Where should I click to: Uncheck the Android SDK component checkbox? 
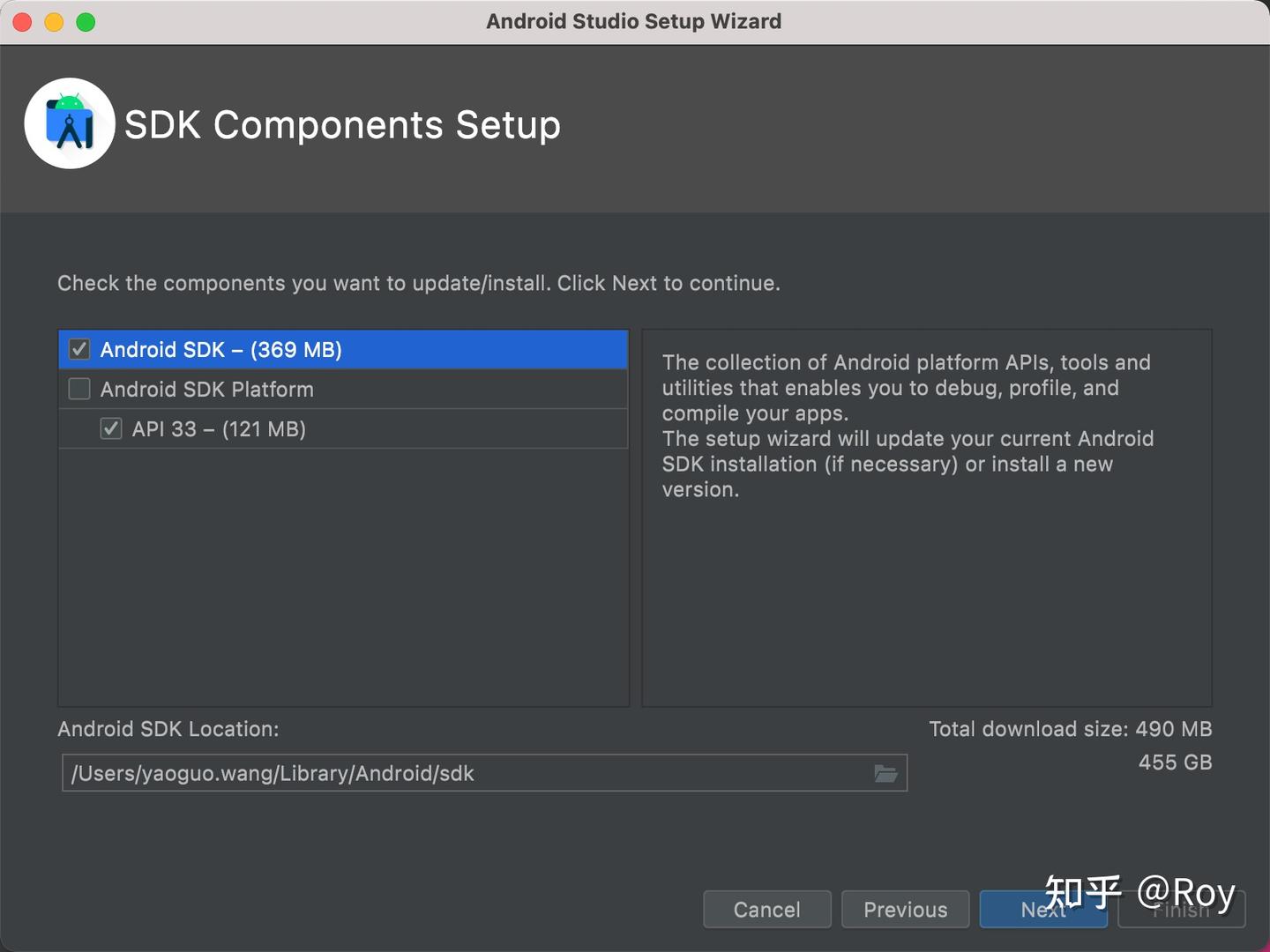[78, 349]
